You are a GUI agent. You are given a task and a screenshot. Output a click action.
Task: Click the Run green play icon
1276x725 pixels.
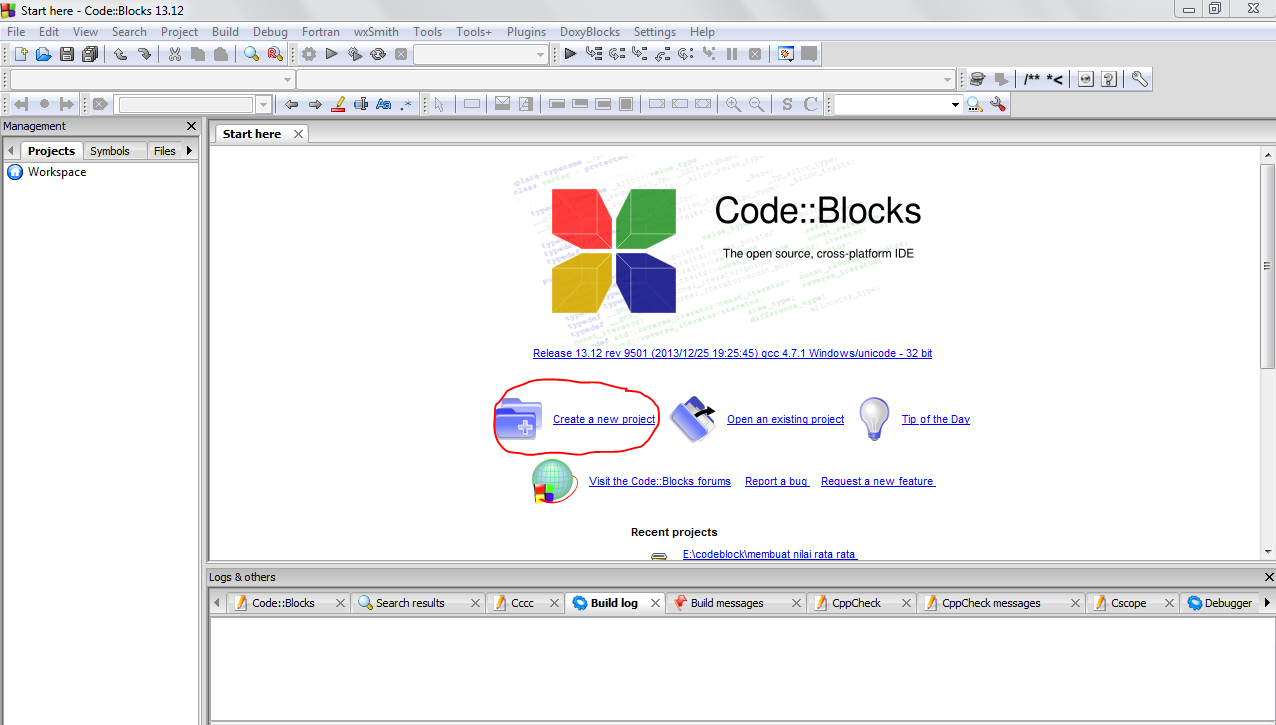click(332, 54)
